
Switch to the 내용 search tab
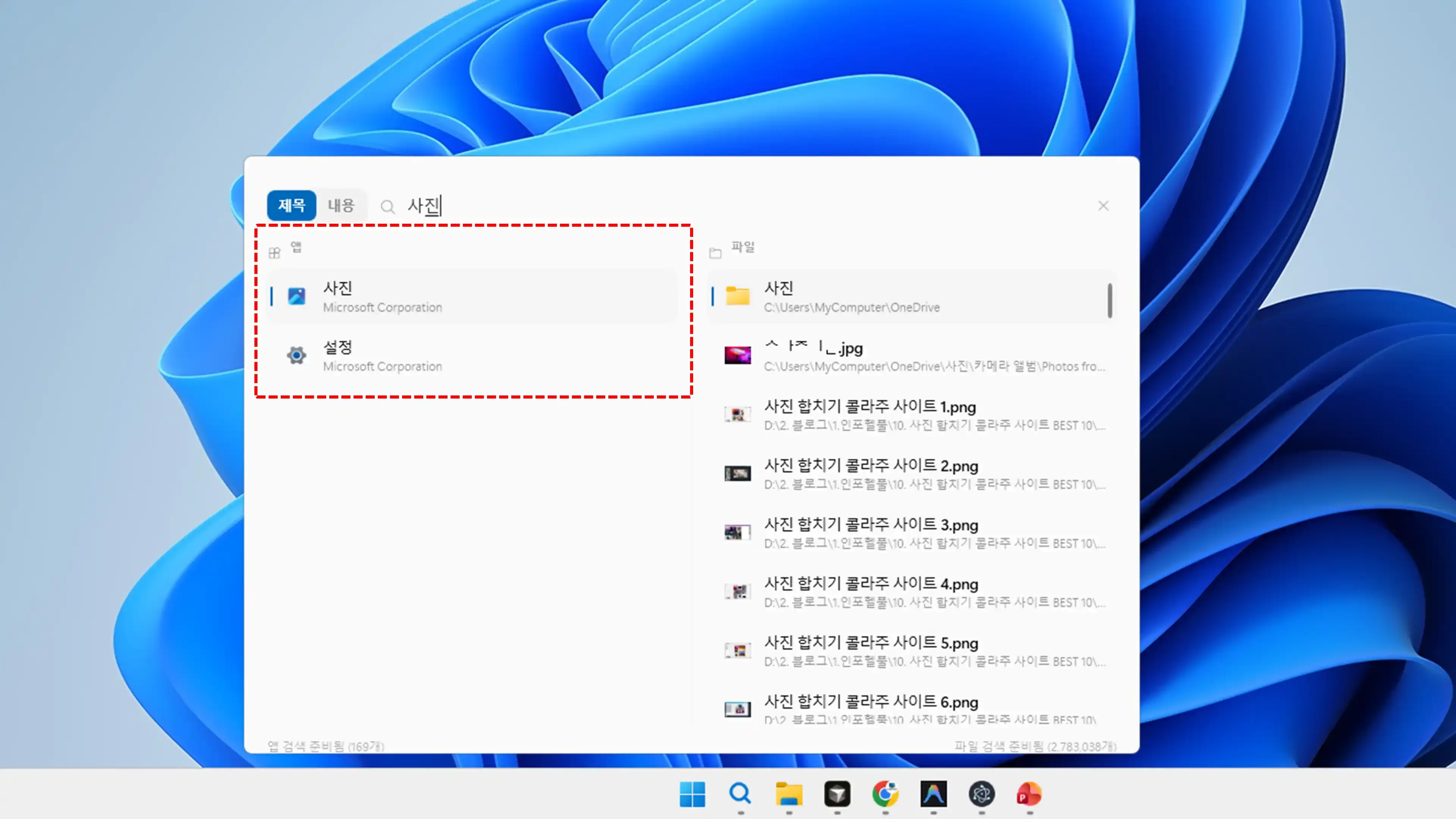tap(341, 205)
